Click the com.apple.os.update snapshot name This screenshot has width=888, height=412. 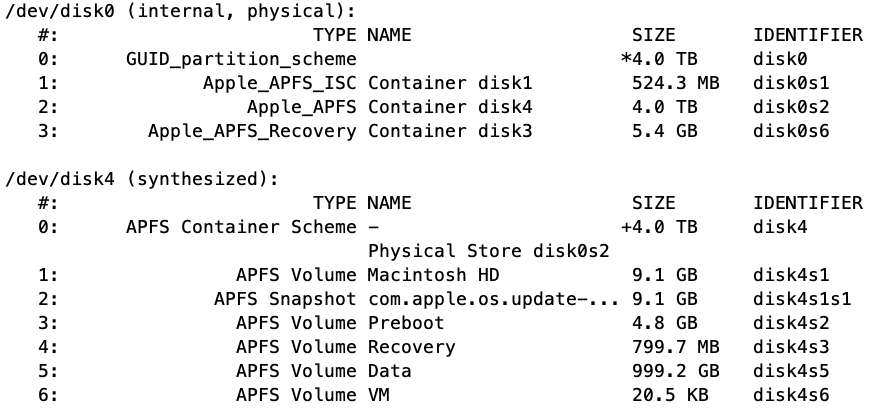coord(494,299)
